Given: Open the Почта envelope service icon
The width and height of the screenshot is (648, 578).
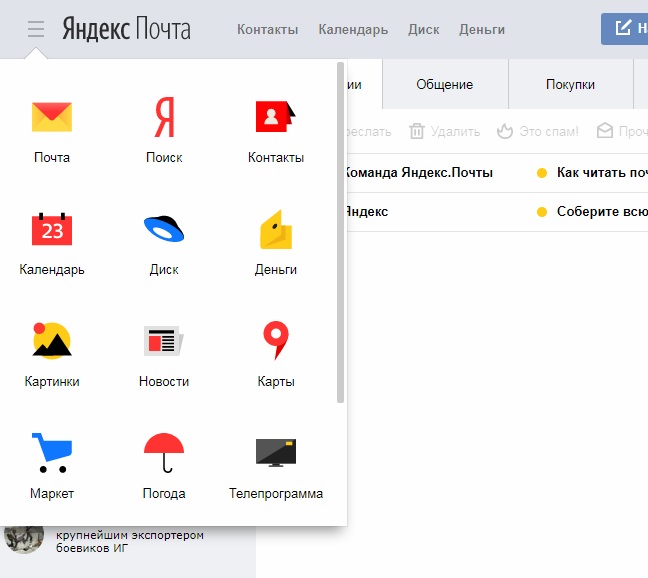Looking at the screenshot, I should tap(52, 117).
